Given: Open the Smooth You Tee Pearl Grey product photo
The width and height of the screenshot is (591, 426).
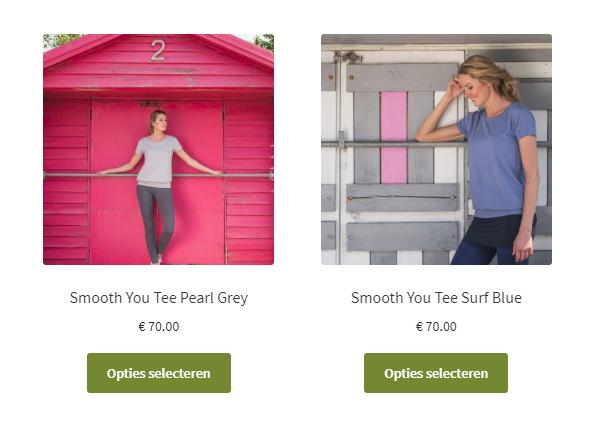Looking at the screenshot, I should tap(158, 149).
